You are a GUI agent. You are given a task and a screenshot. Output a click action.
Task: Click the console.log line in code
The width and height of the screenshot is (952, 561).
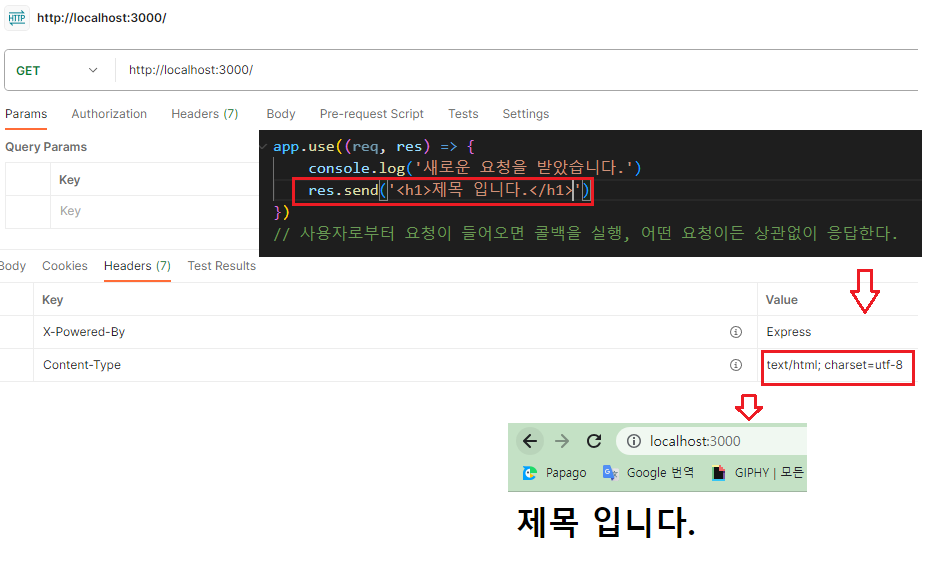(475, 168)
